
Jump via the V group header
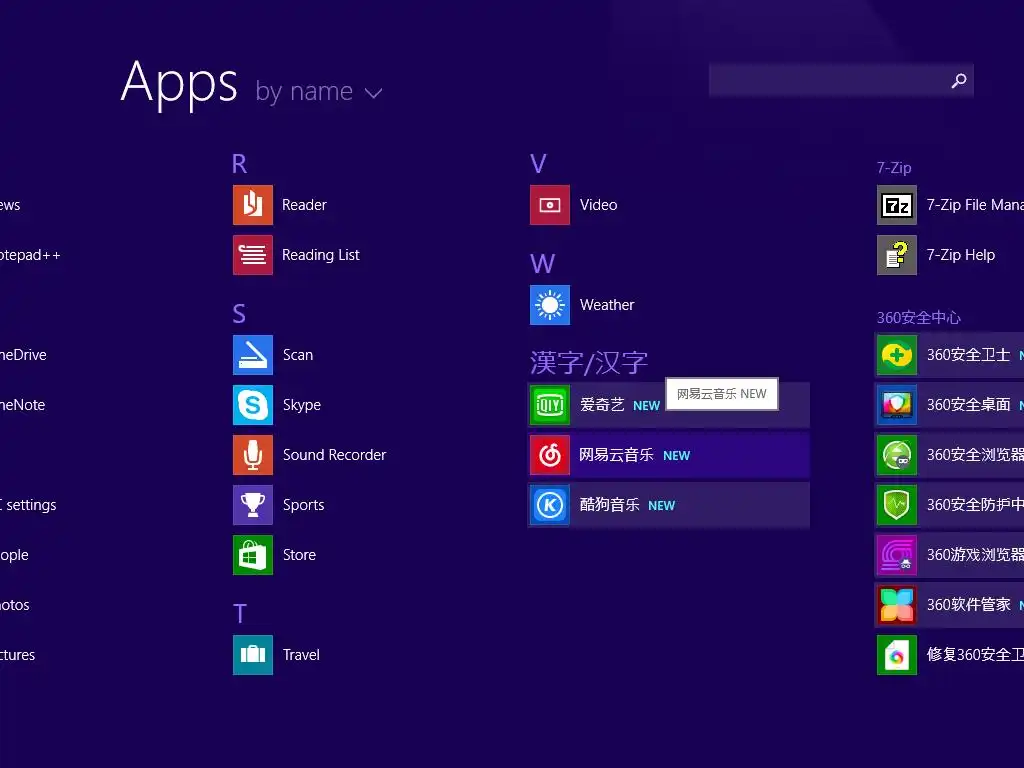[538, 164]
